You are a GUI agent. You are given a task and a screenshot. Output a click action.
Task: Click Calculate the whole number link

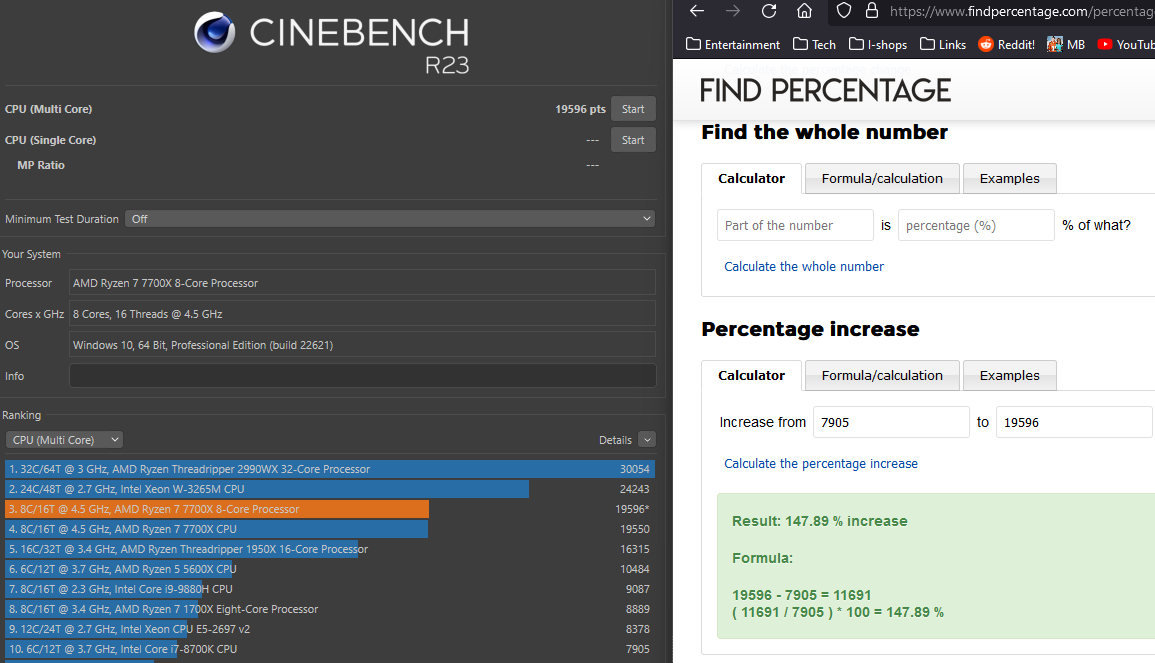804,267
